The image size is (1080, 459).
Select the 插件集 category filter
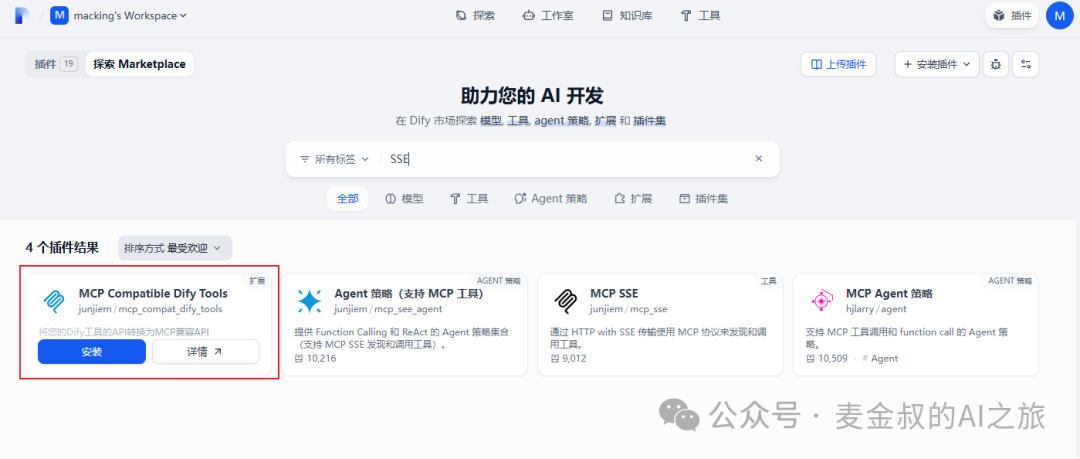point(704,198)
